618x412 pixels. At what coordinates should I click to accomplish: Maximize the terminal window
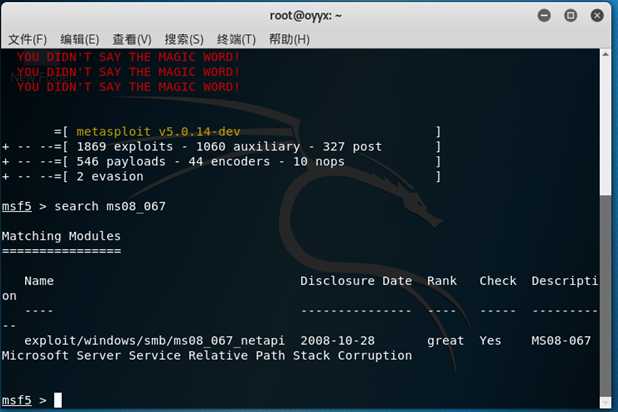[570, 15]
